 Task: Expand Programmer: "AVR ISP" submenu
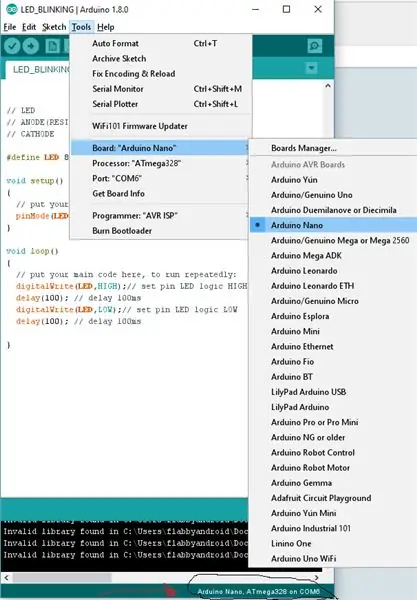click(x=161, y=216)
